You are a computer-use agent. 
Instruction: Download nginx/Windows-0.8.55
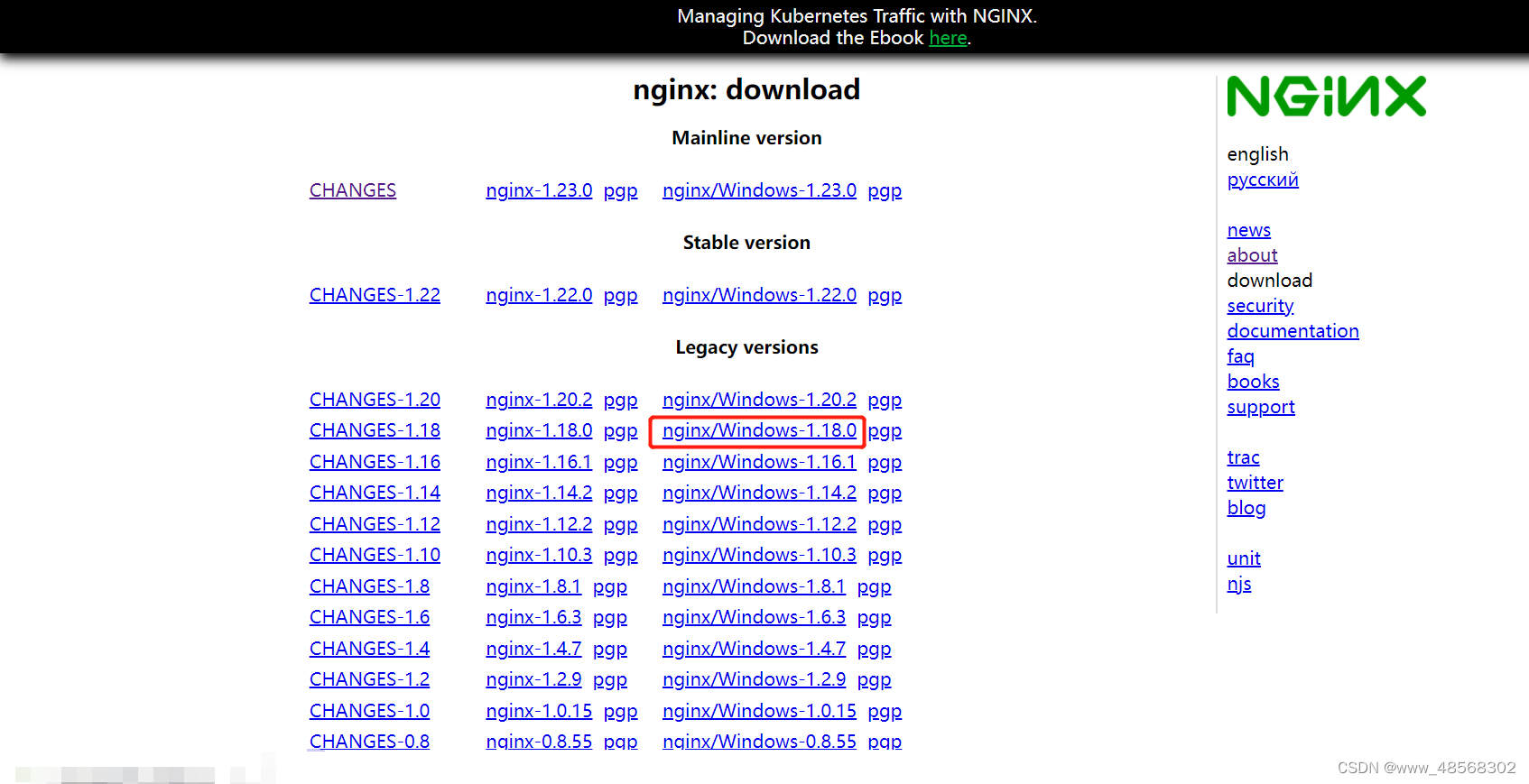pyautogui.click(x=759, y=742)
